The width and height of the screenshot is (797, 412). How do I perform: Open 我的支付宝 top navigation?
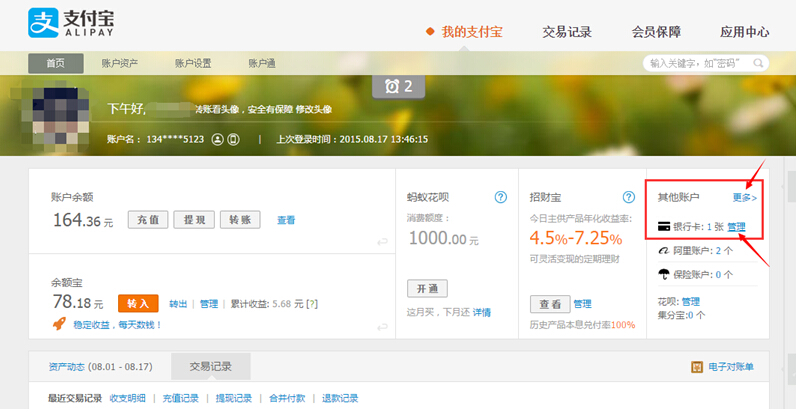click(x=472, y=32)
